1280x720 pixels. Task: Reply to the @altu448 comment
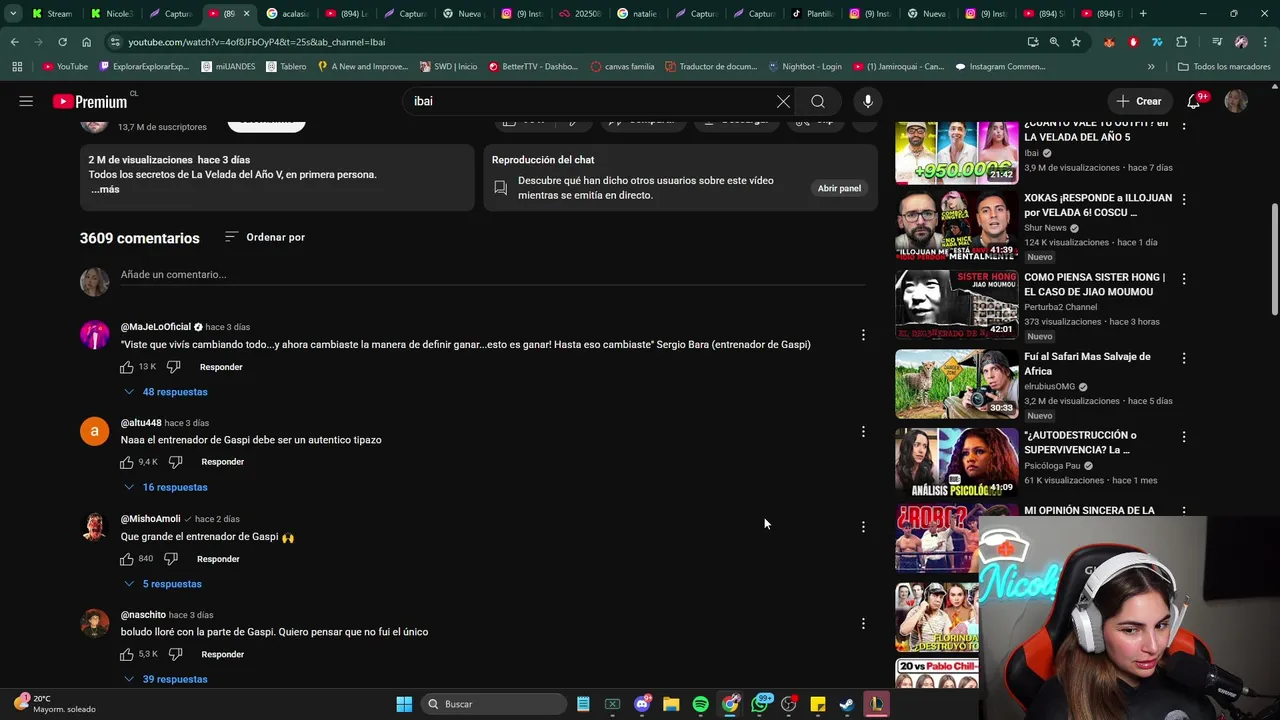pyautogui.click(x=223, y=462)
